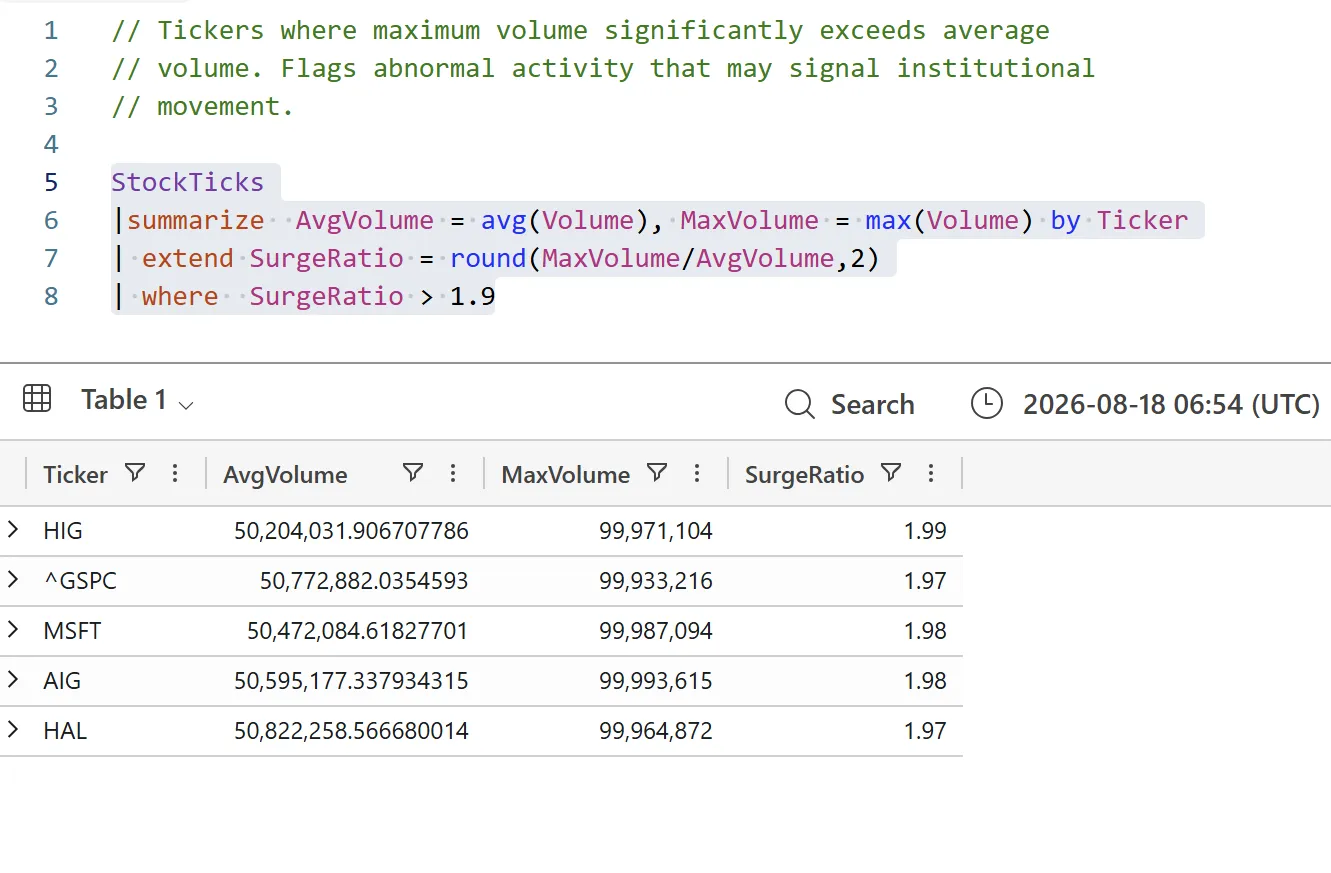Click the extend keyword on line 7
1331x873 pixels.
coord(188,258)
